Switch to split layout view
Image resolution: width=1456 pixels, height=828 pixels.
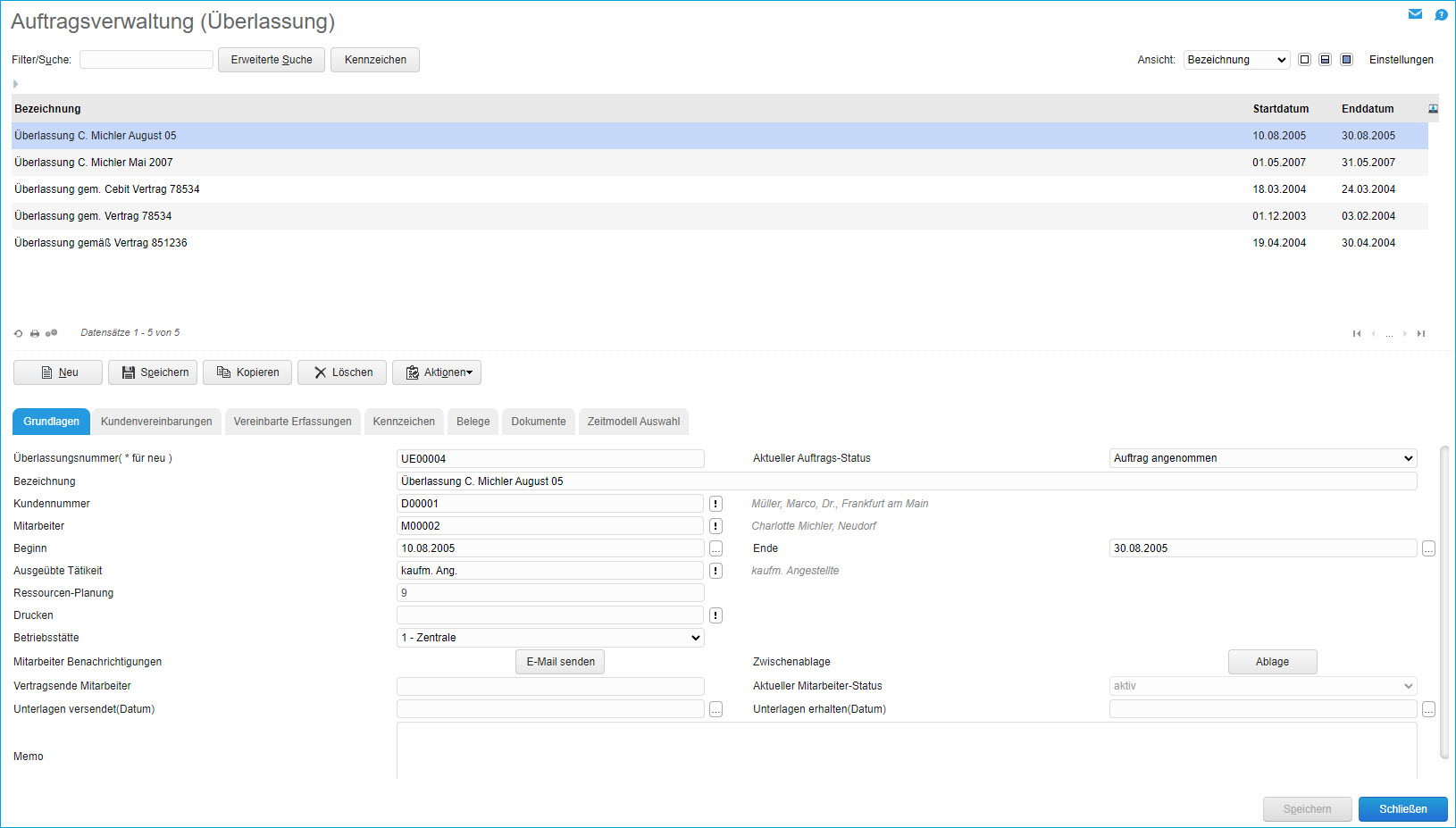tap(1326, 60)
